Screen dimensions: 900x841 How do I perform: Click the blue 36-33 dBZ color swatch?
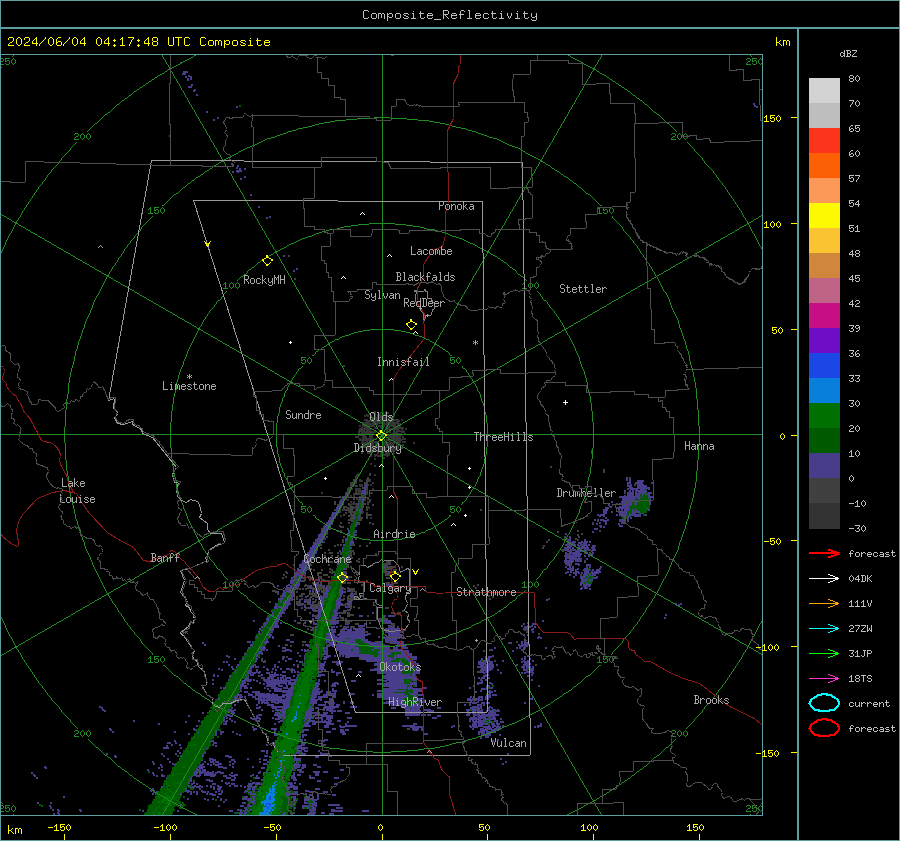click(x=824, y=366)
